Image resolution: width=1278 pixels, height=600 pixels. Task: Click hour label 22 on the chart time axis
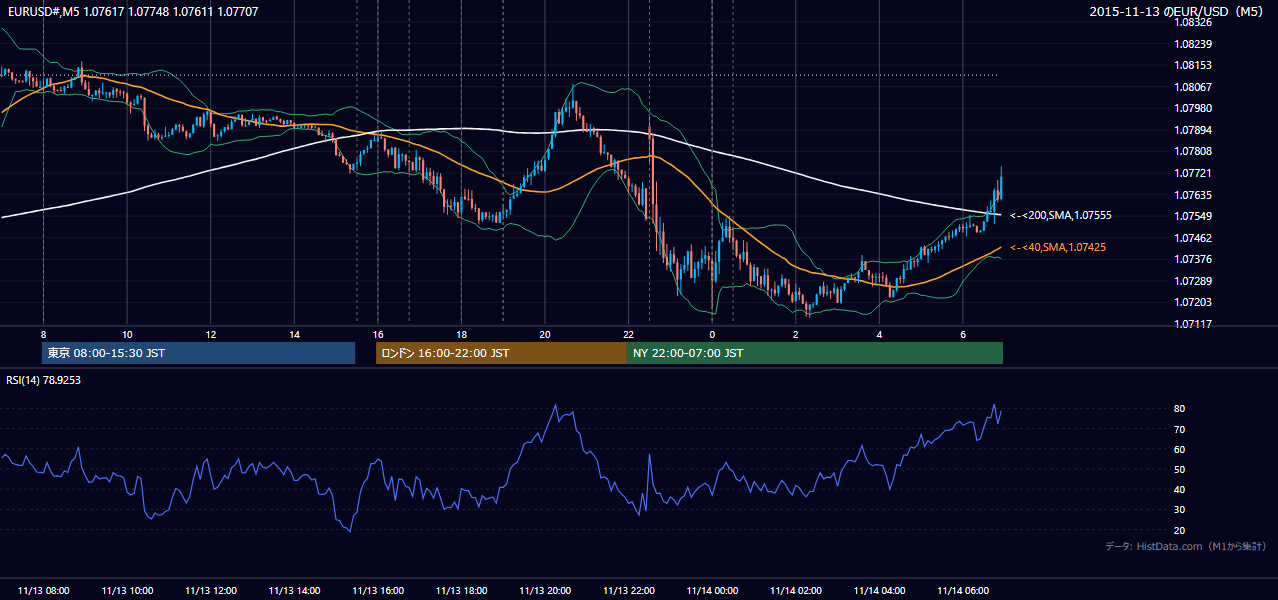[628, 334]
